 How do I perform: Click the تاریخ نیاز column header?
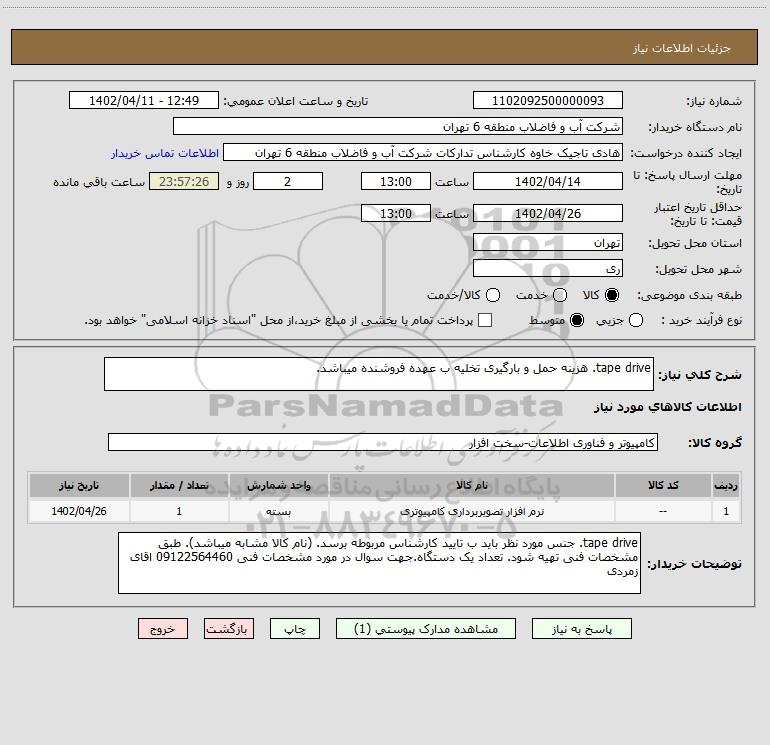[79, 486]
